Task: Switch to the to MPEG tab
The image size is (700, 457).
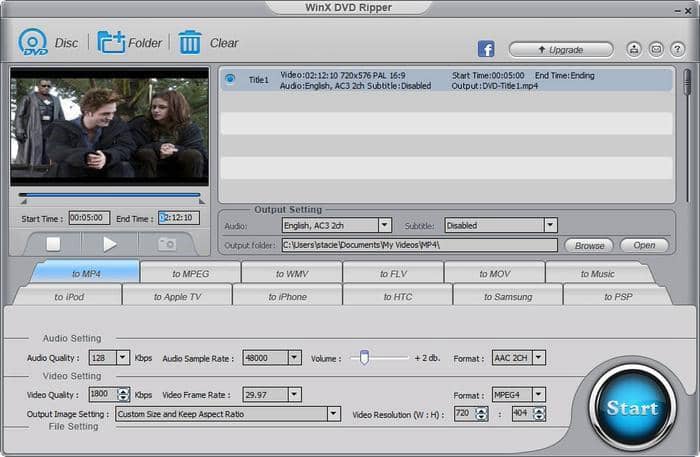Action: [191, 273]
